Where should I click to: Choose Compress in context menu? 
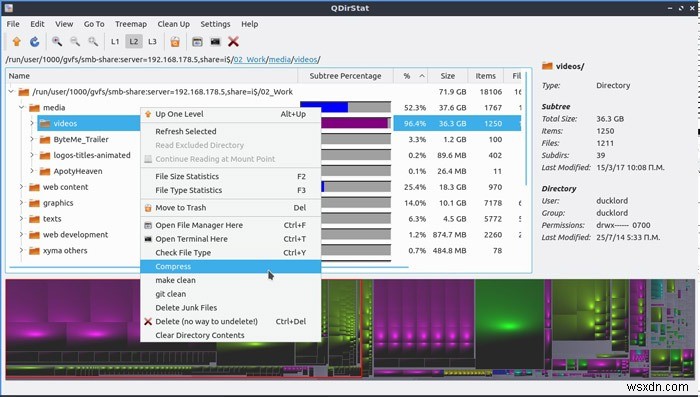230,267
